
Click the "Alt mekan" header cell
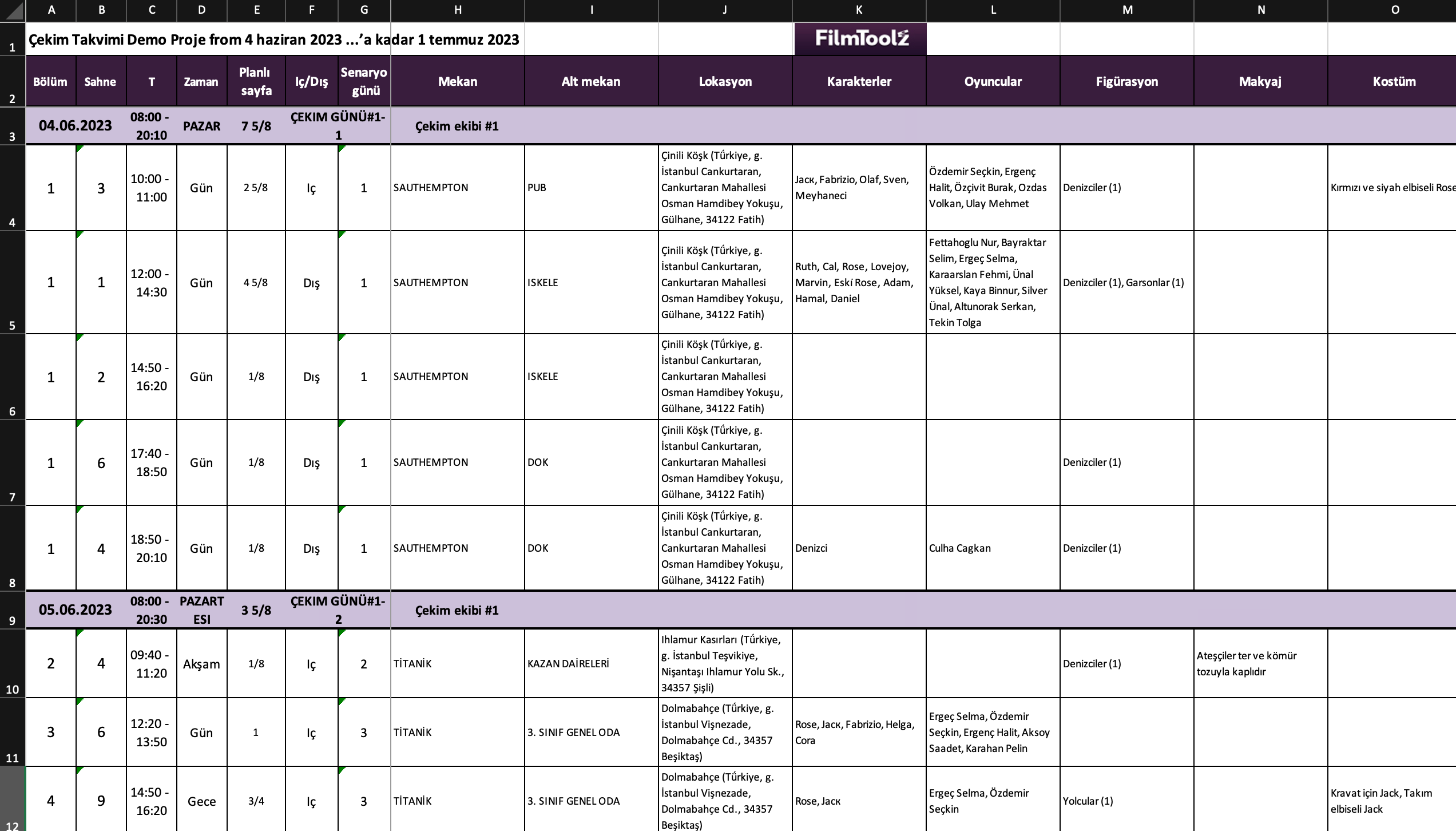coord(591,81)
